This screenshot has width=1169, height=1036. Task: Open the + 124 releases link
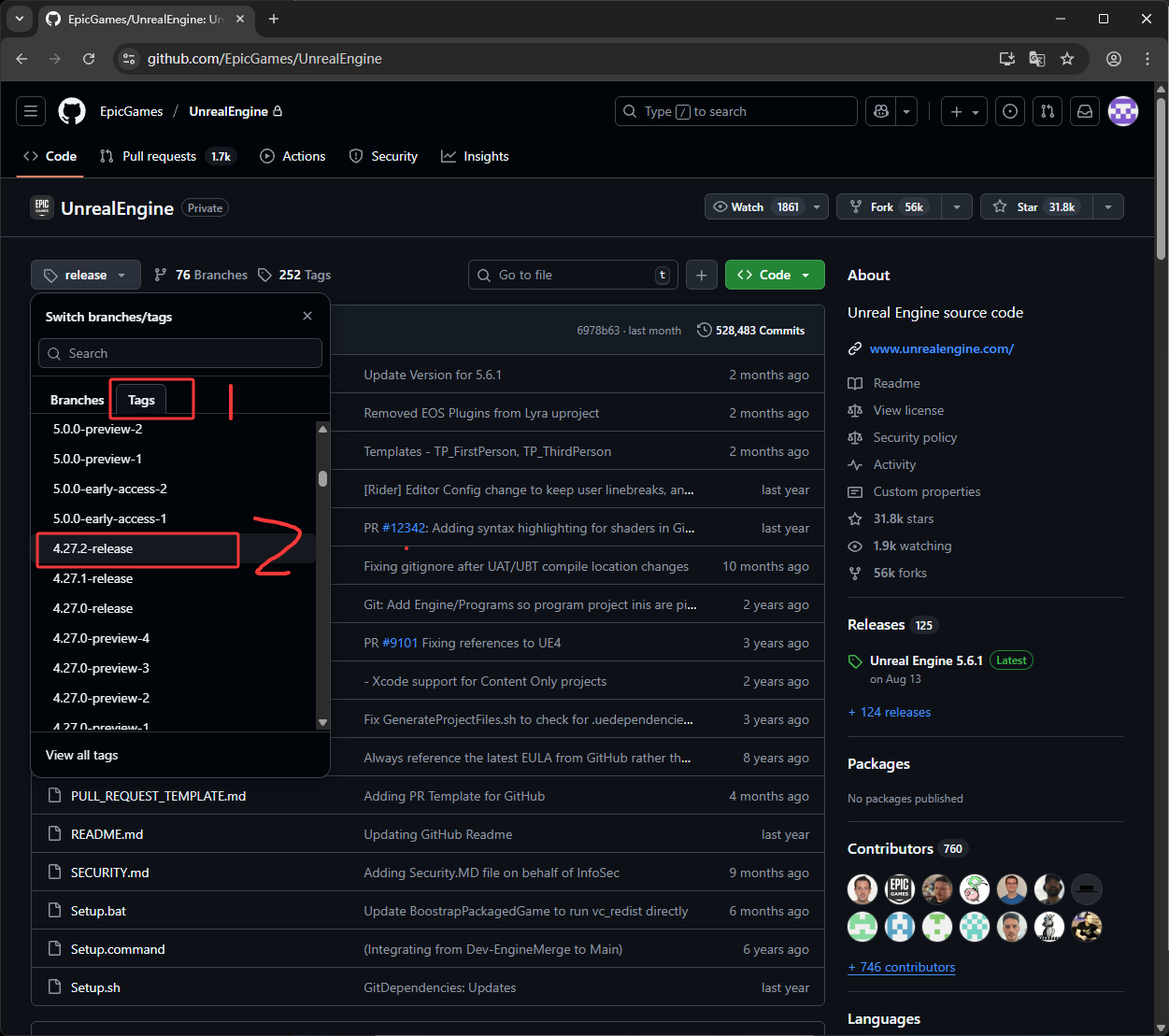(890, 712)
